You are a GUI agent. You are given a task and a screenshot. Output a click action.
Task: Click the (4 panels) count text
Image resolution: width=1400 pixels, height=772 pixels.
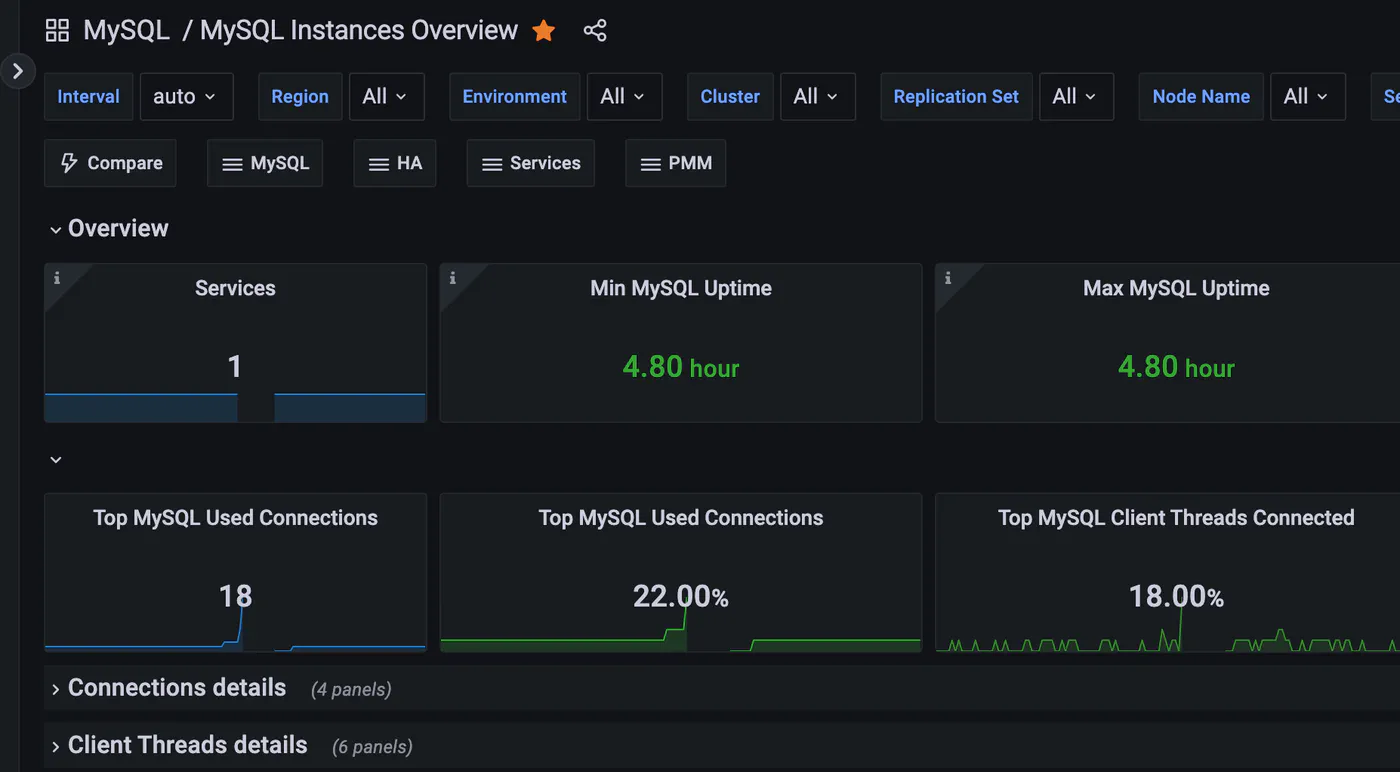pos(351,689)
